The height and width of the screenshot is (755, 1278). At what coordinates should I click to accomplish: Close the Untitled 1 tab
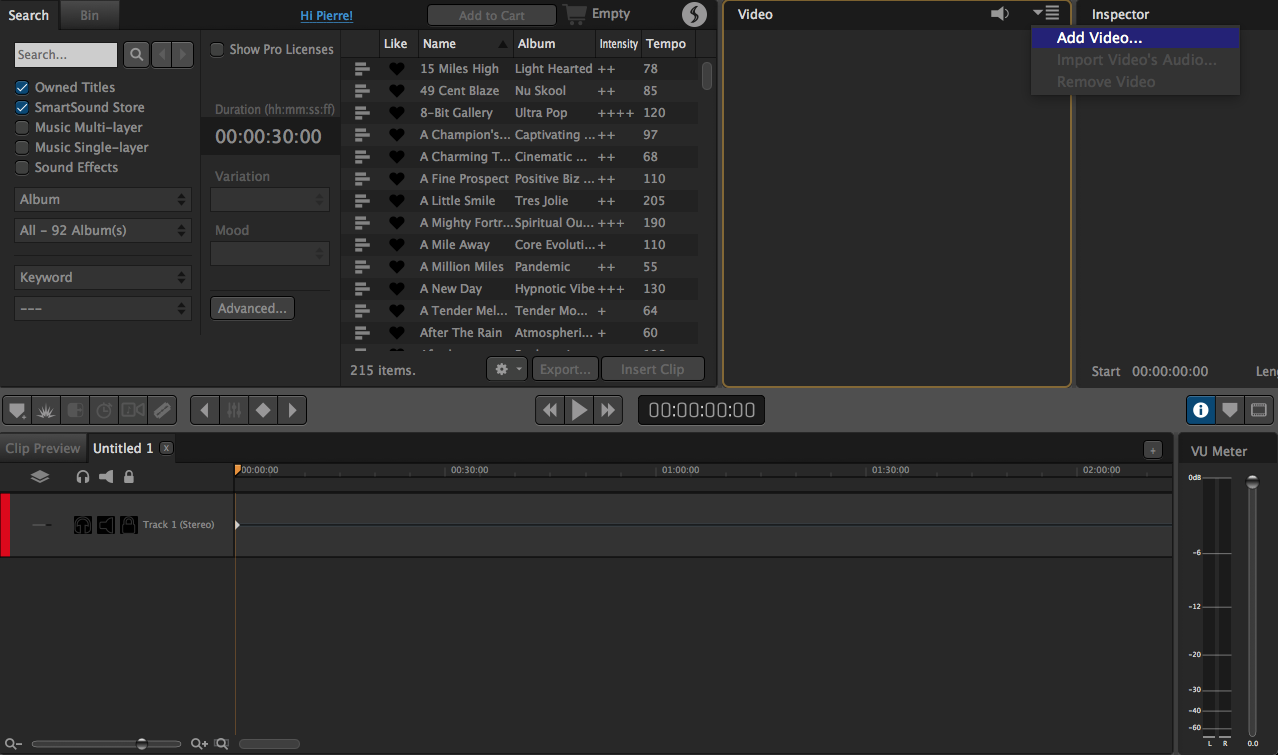click(166, 448)
